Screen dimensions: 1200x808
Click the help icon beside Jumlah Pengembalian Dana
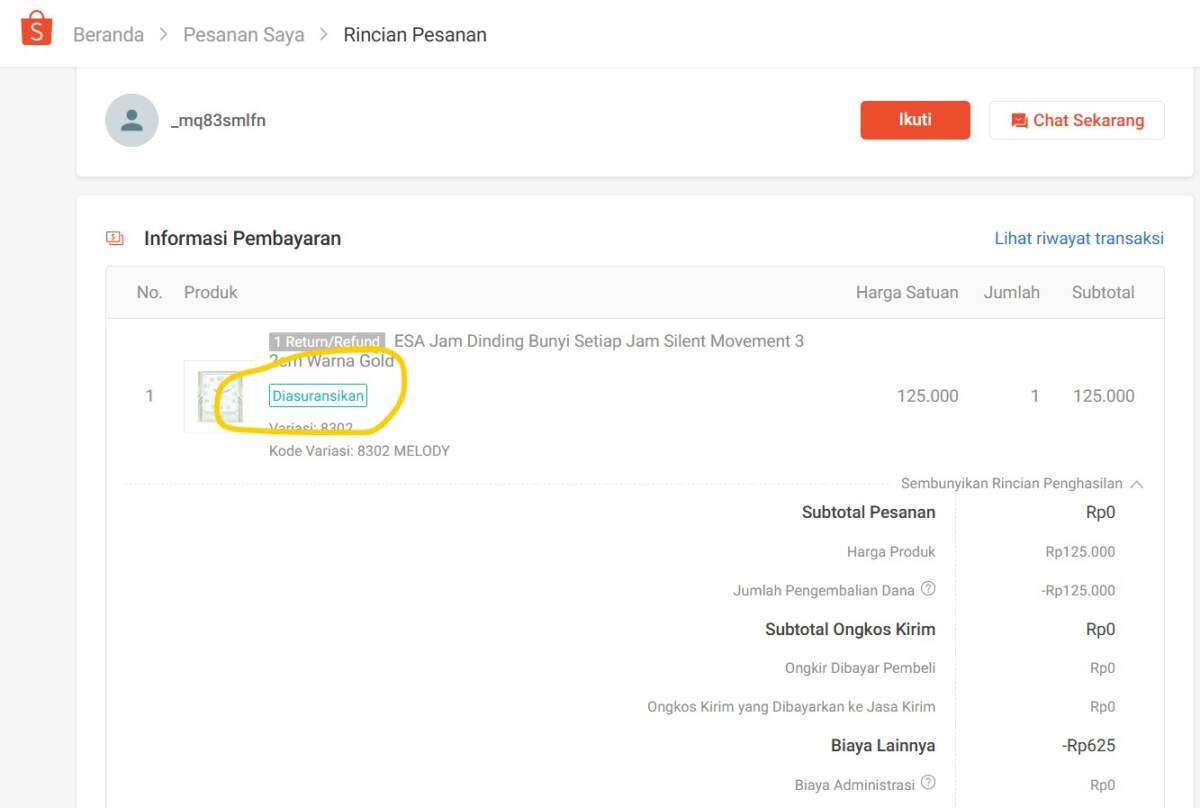(x=928, y=589)
